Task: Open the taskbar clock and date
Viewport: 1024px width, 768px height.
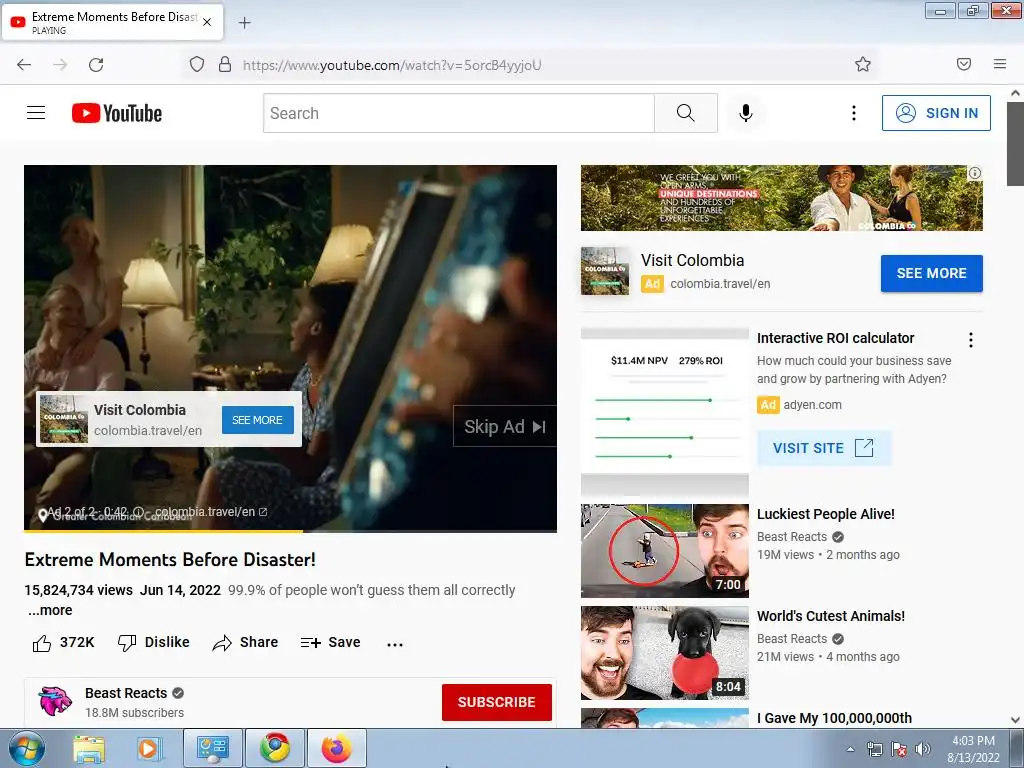Action: [x=973, y=749]
